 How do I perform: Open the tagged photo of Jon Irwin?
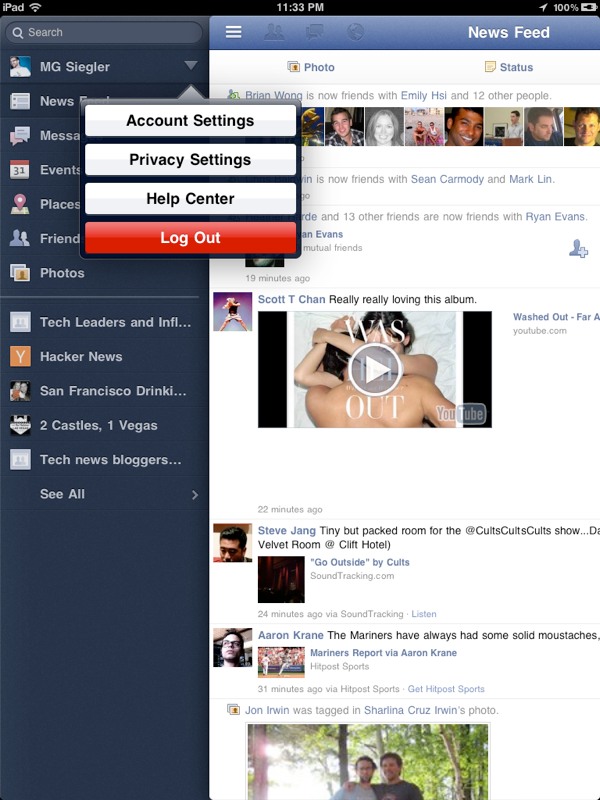coord(367,761)
